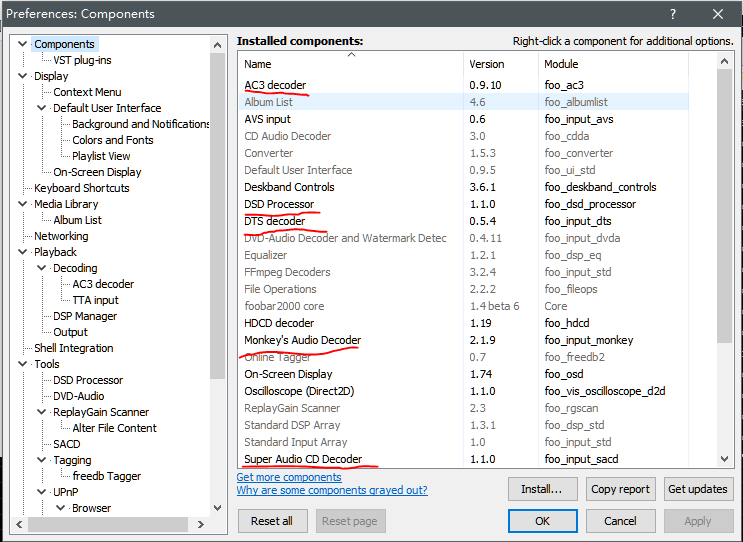The height and width of the screenshot is (542, 743).
Task: Click the Get more components link
Action: (x=289, y=477)
